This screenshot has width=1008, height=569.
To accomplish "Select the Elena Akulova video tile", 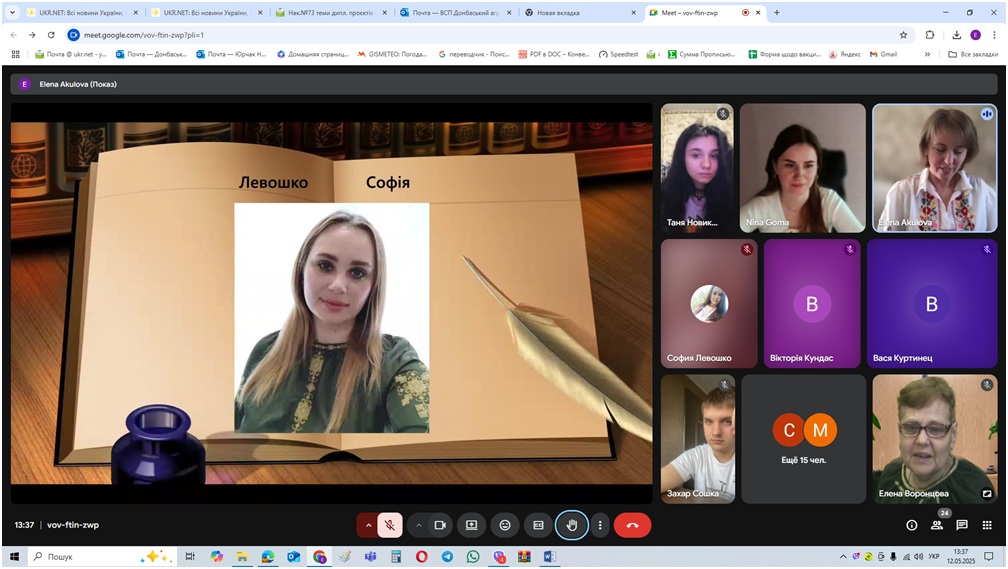I will 935,168.
